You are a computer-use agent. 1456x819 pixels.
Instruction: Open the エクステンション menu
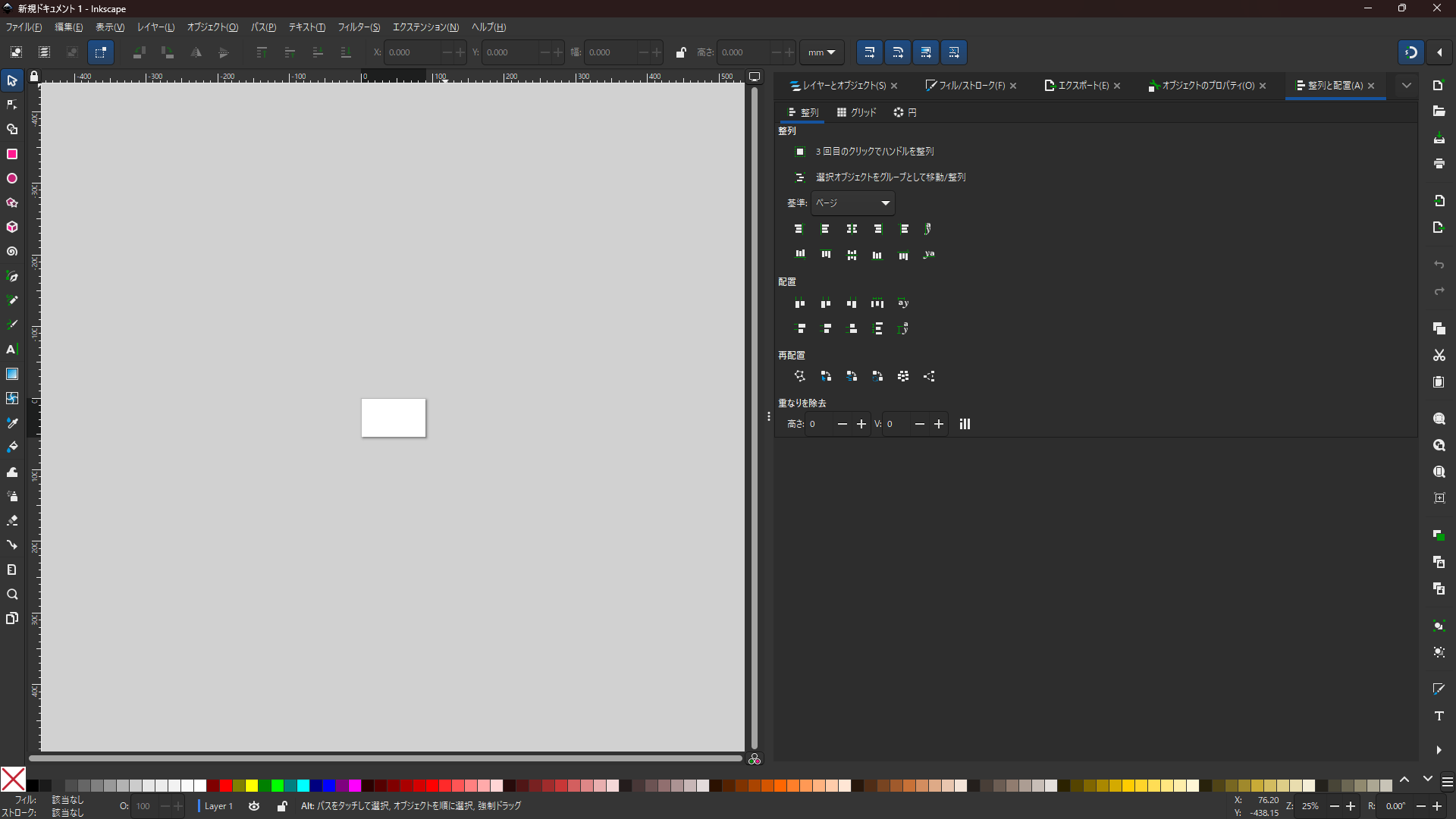pyautogui.click(x=425, y=27)
